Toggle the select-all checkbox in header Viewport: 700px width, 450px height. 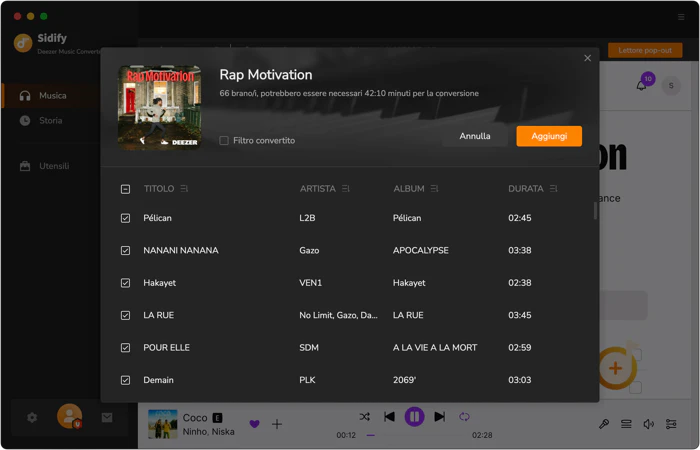125,189
